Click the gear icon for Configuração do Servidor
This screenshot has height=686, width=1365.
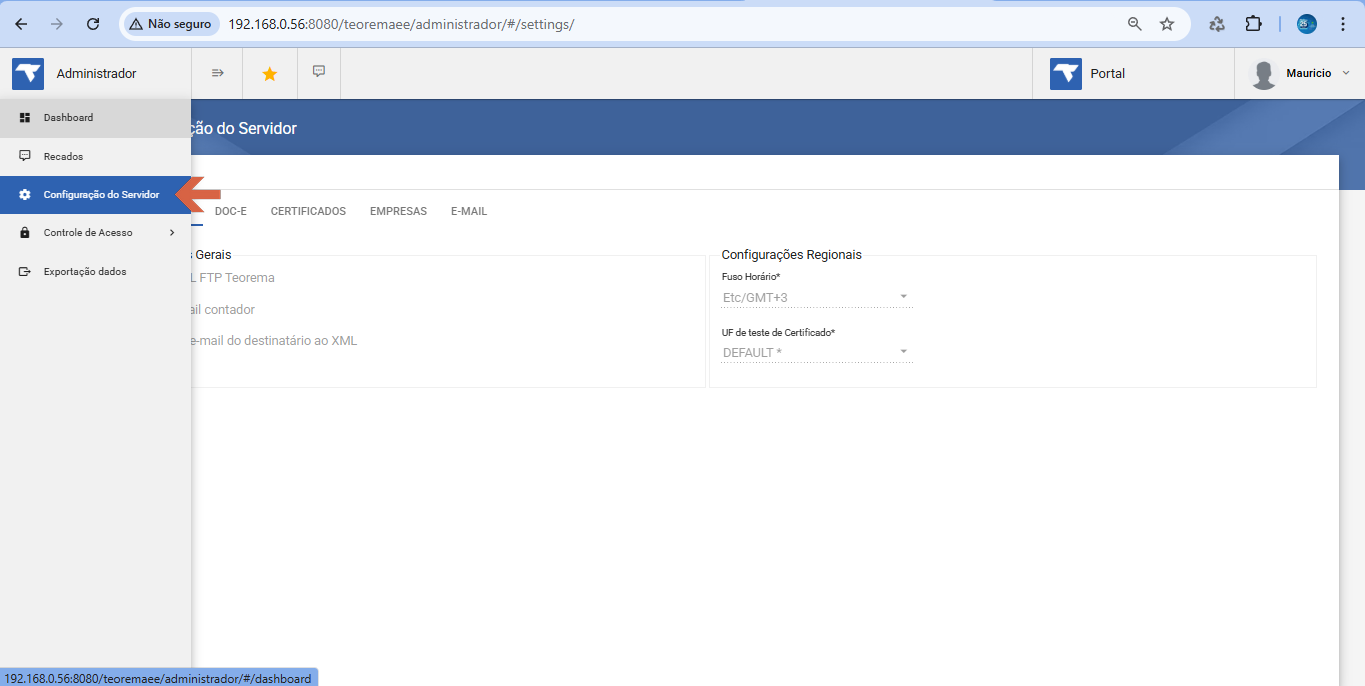[x=25, y=195]
